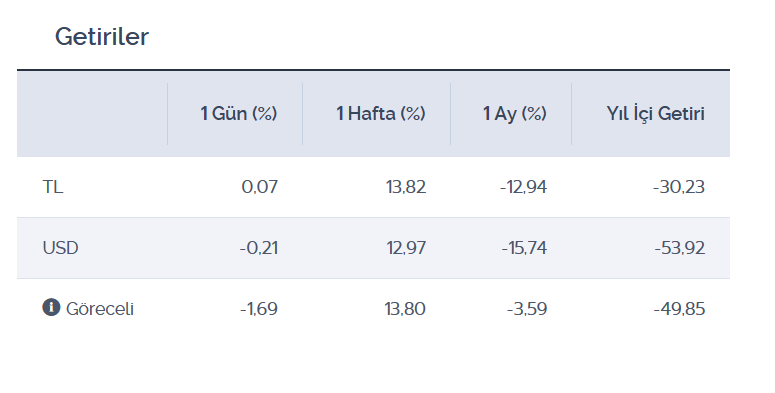Click the Göreceli row label
Screen dimensions: 775x393
100,309
